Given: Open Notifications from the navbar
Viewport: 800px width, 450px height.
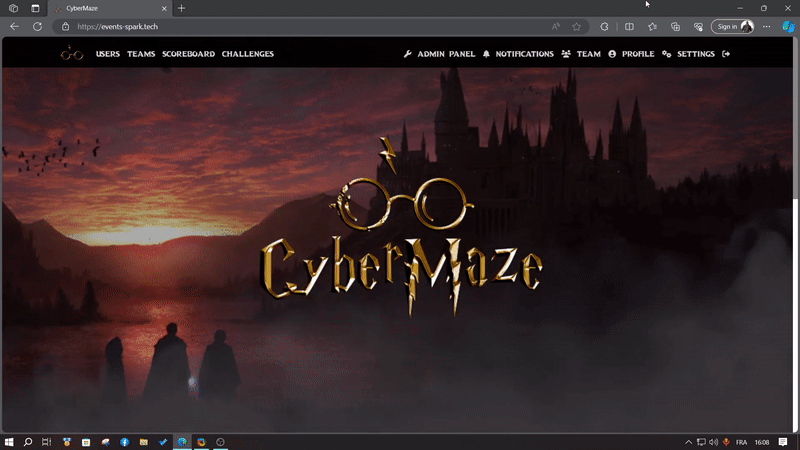Looking at the screenshot, I should pos(518,54).
